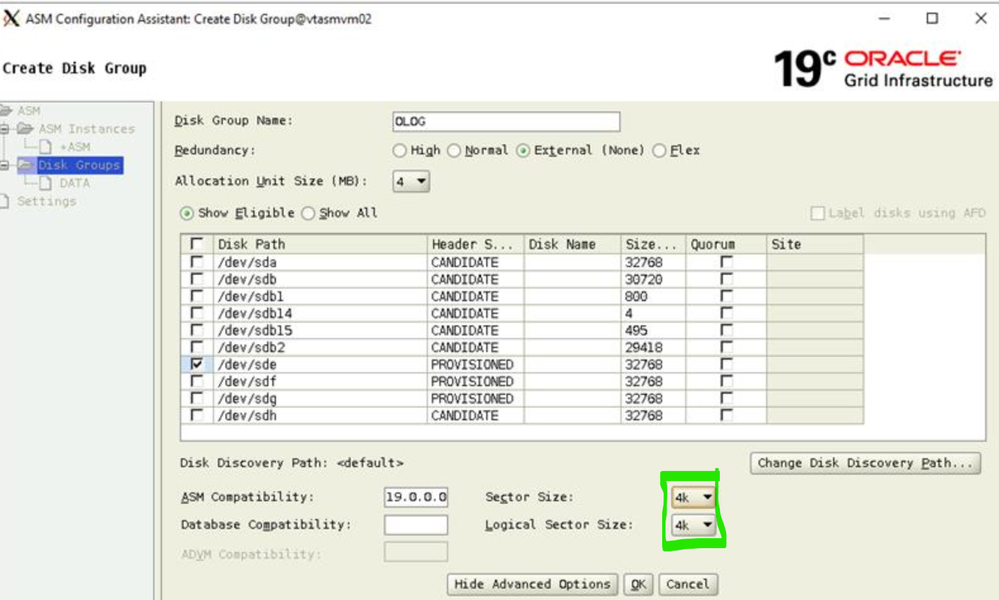
Task: Check the /dev/sdb1 disk checkbox
Action: coord(197,296)
